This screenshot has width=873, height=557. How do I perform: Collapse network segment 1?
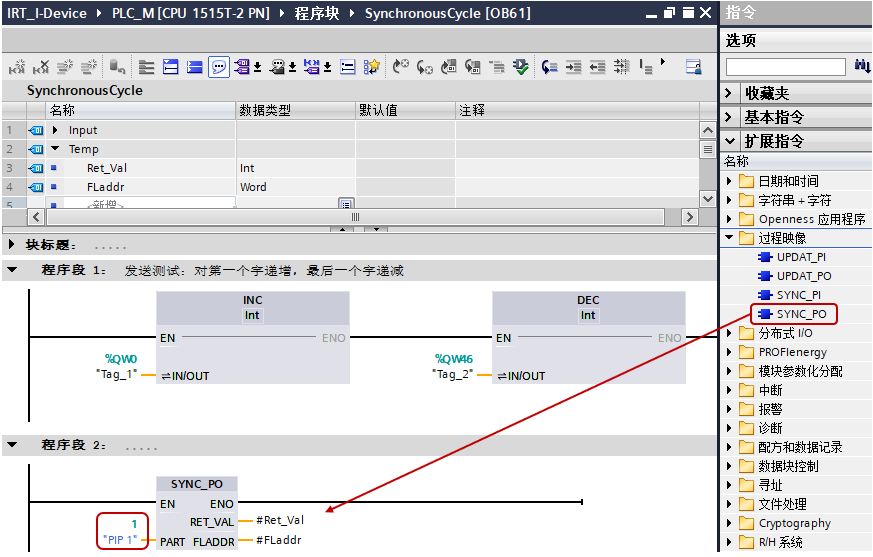pyautogui.click(x=12, y=270)
